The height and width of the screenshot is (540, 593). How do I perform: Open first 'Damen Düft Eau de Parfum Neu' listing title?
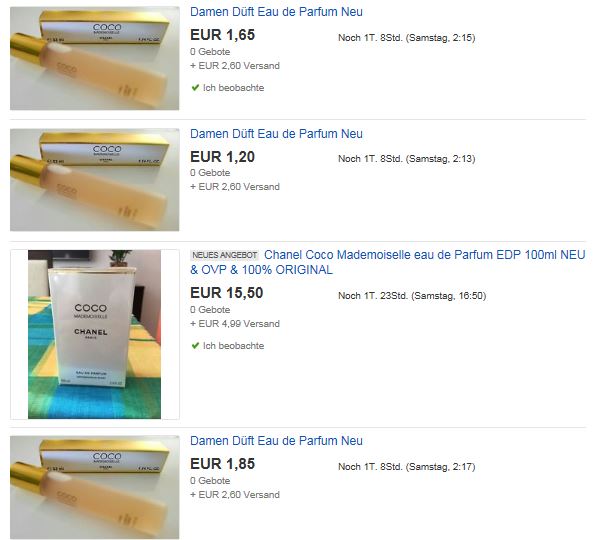coord(276,12)
